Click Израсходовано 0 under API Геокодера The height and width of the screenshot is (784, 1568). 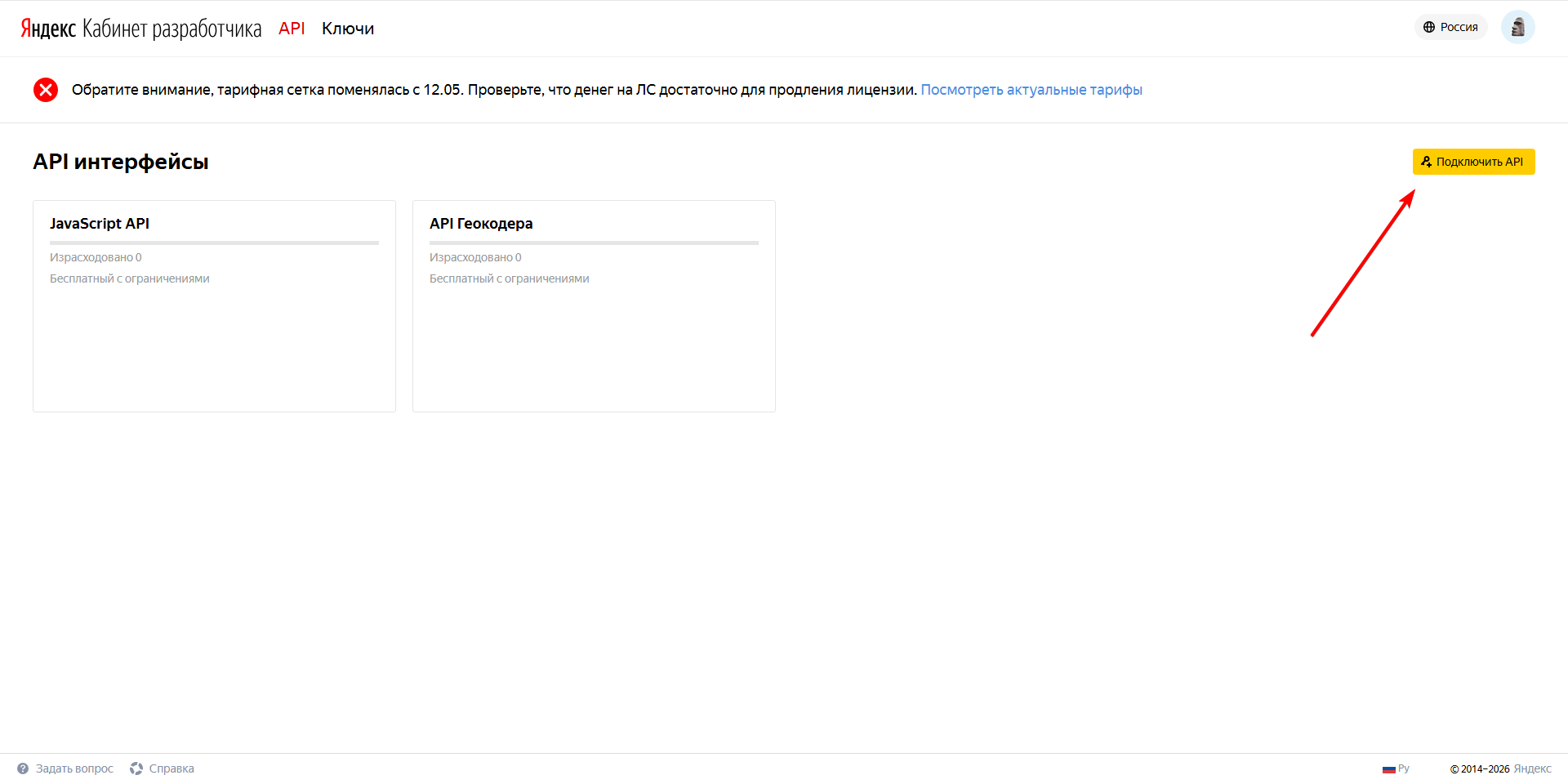click(475, 257)
